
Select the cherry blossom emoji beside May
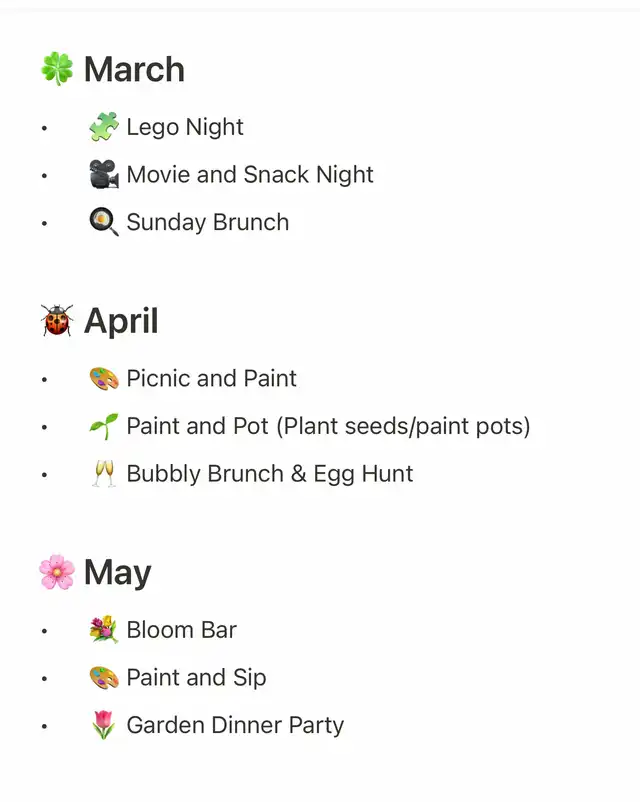pos(57,572)
